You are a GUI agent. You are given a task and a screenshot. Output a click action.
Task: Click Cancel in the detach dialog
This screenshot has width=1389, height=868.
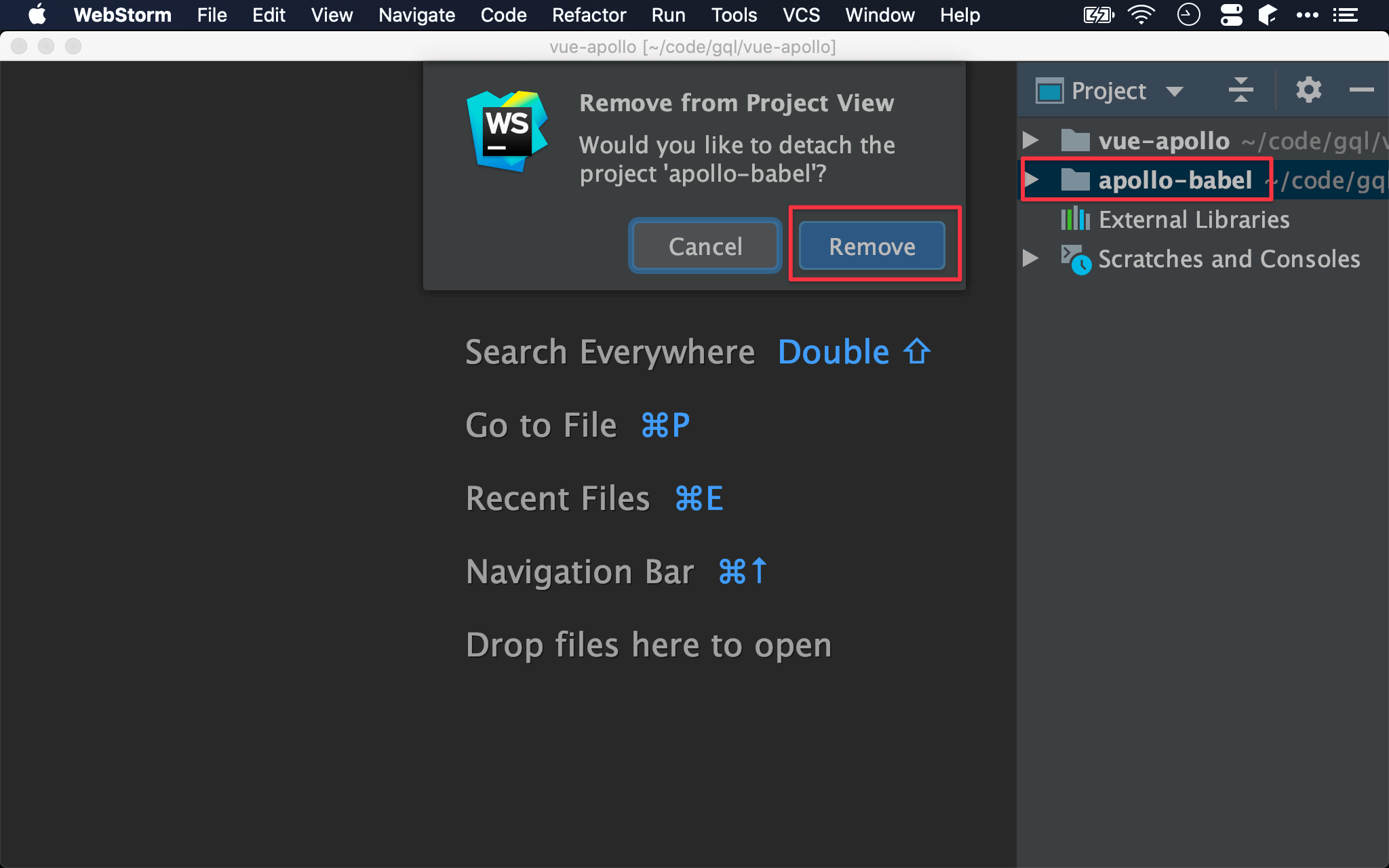(x=705, y=246)
